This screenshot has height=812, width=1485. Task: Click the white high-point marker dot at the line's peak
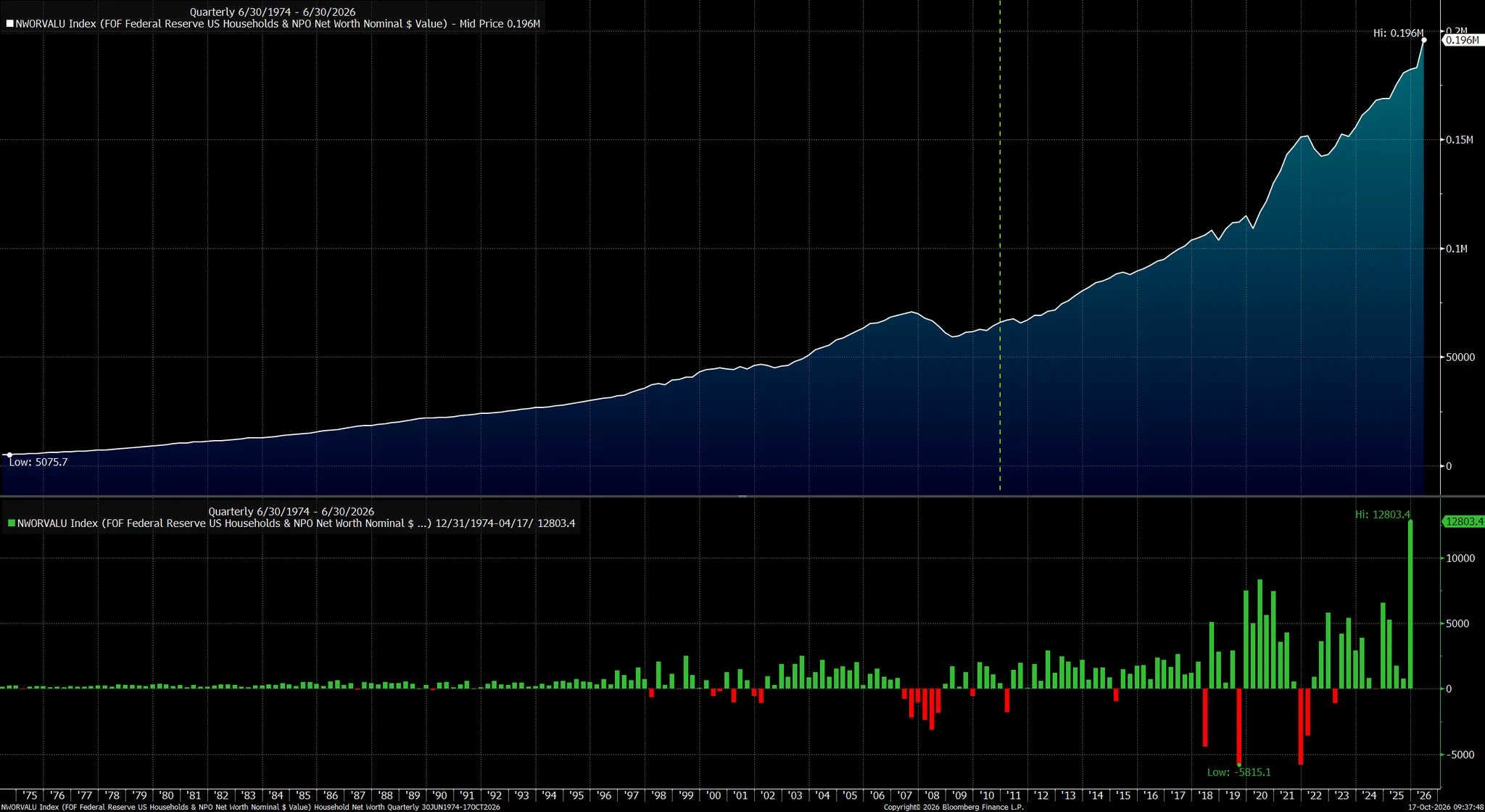1424,41
